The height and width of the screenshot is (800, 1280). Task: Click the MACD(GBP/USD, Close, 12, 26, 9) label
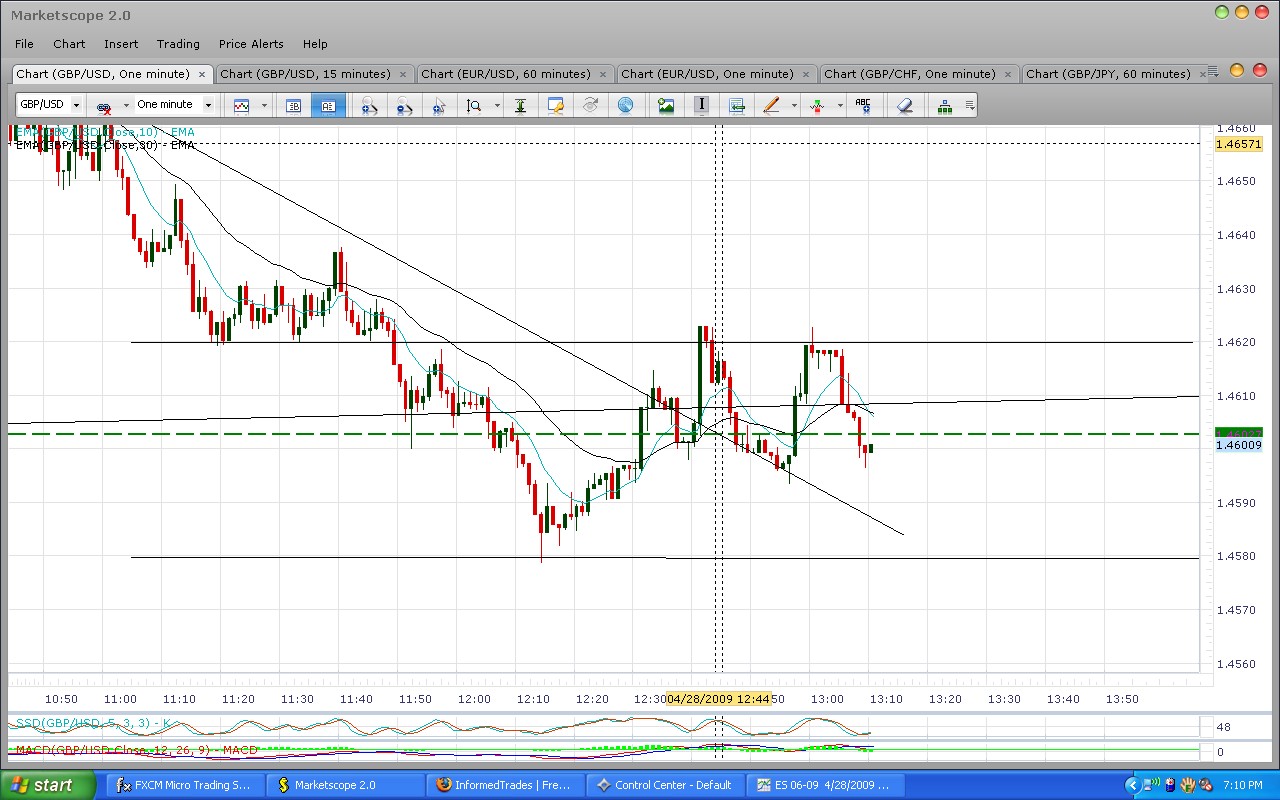tap(136, 750)
